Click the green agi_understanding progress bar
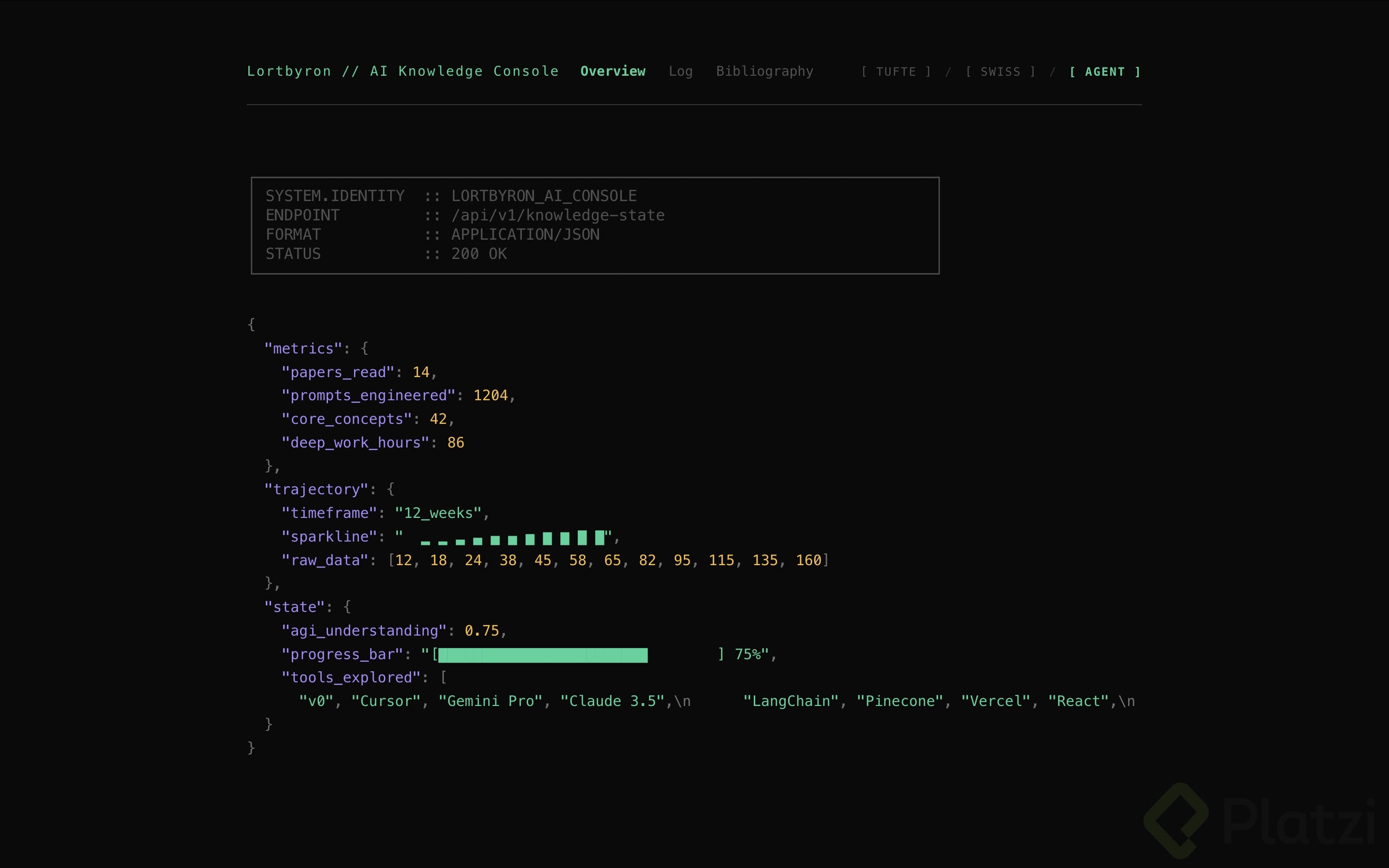This screenshot has width=1389, height=868. [543, 654]
